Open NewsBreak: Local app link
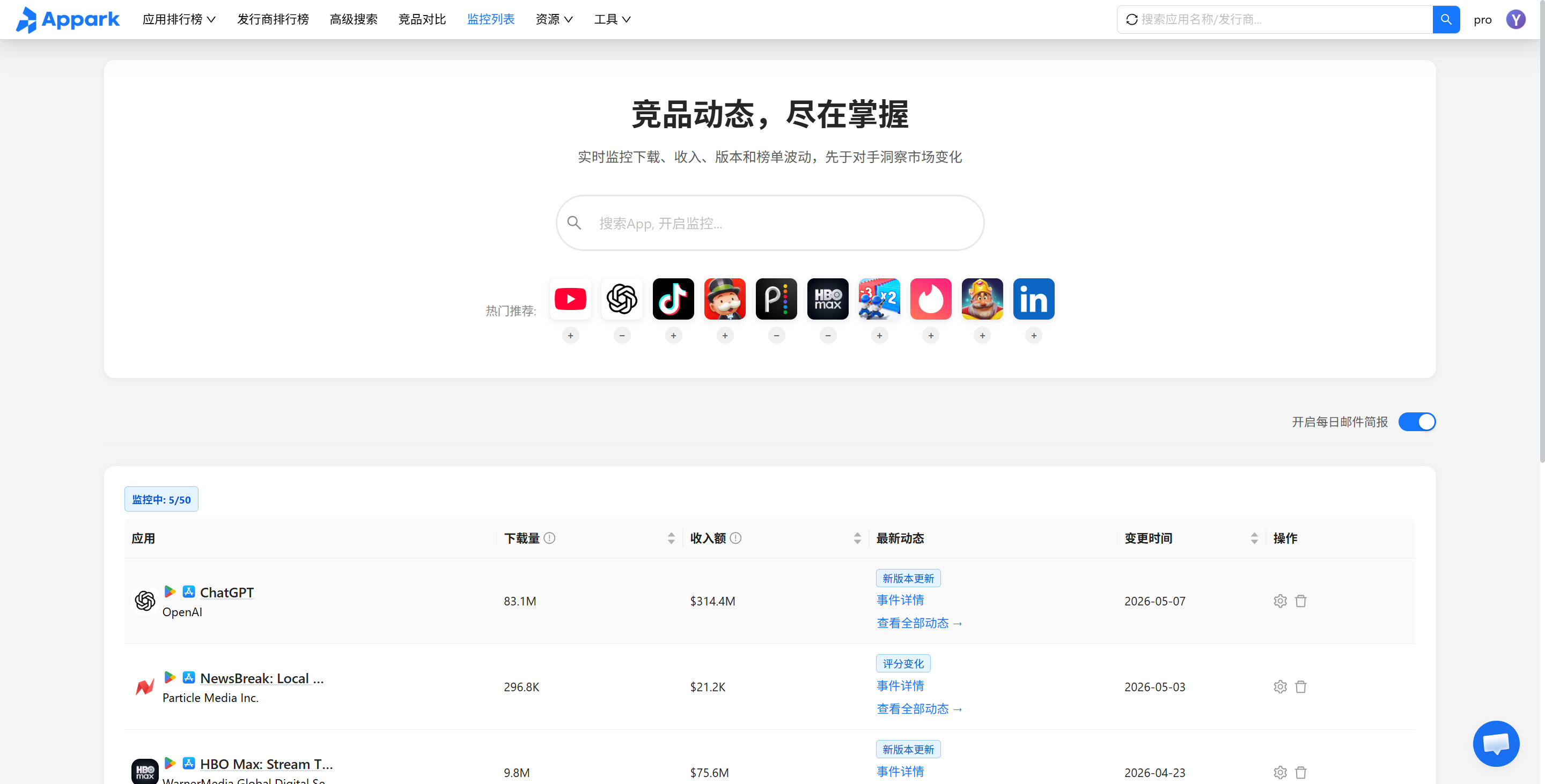This screenshot has width=1545, height=784. click(x=262, y=678)
